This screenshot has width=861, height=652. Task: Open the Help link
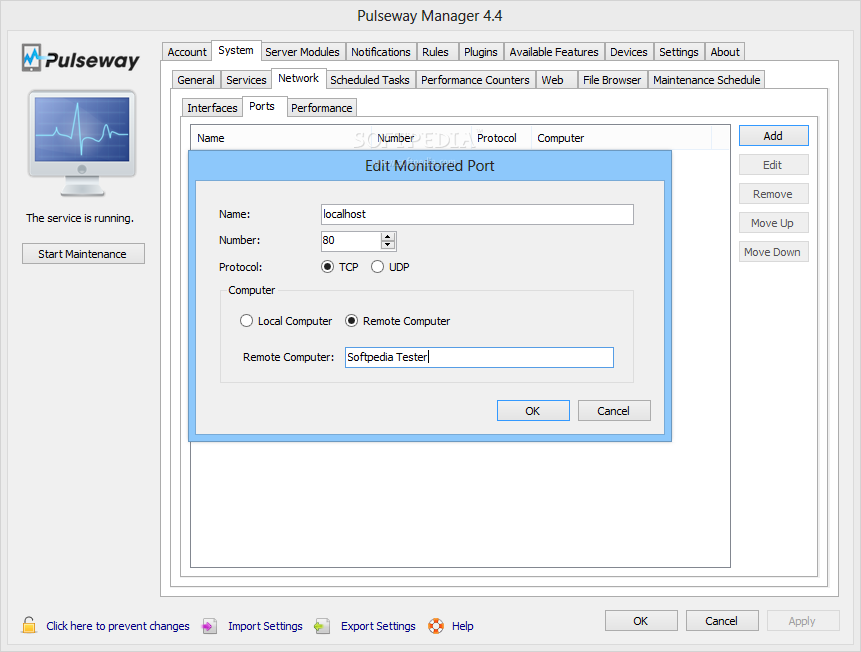pyautogui.click(x=463, y=626)
